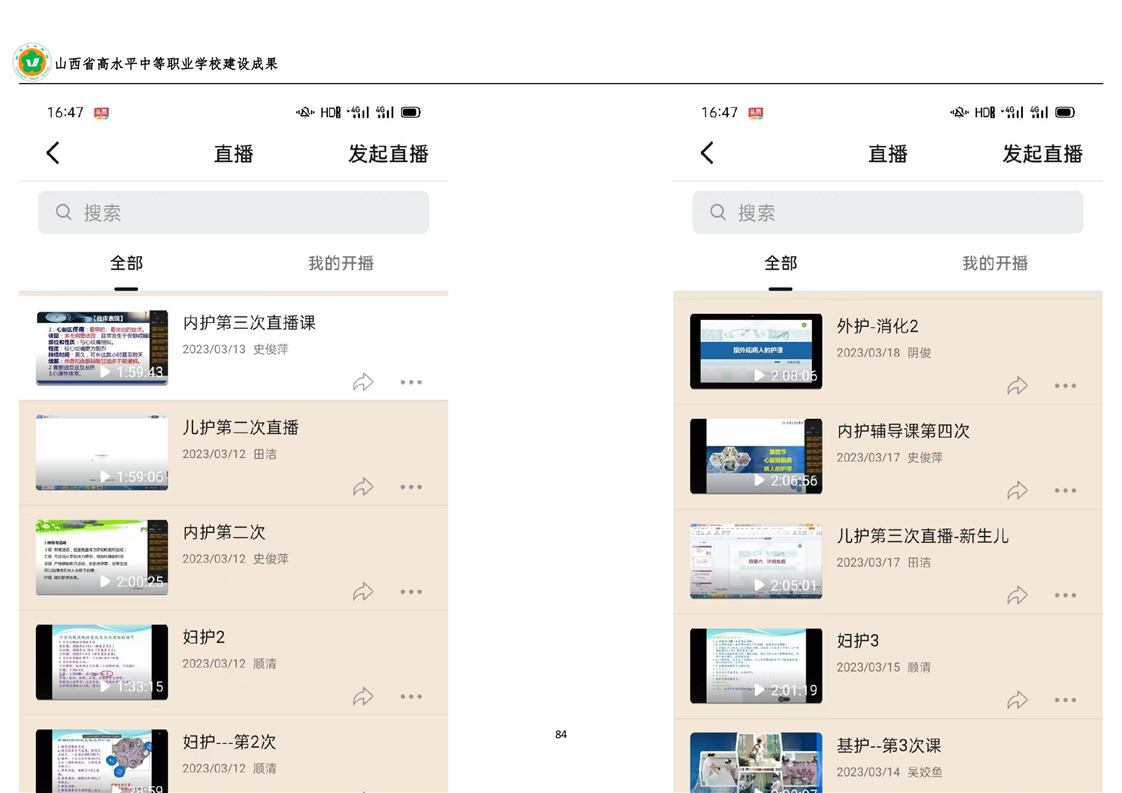Tap back arrow in left phone screen
The height and width of the screenshot is (793, 1122).
coord(53,153)
